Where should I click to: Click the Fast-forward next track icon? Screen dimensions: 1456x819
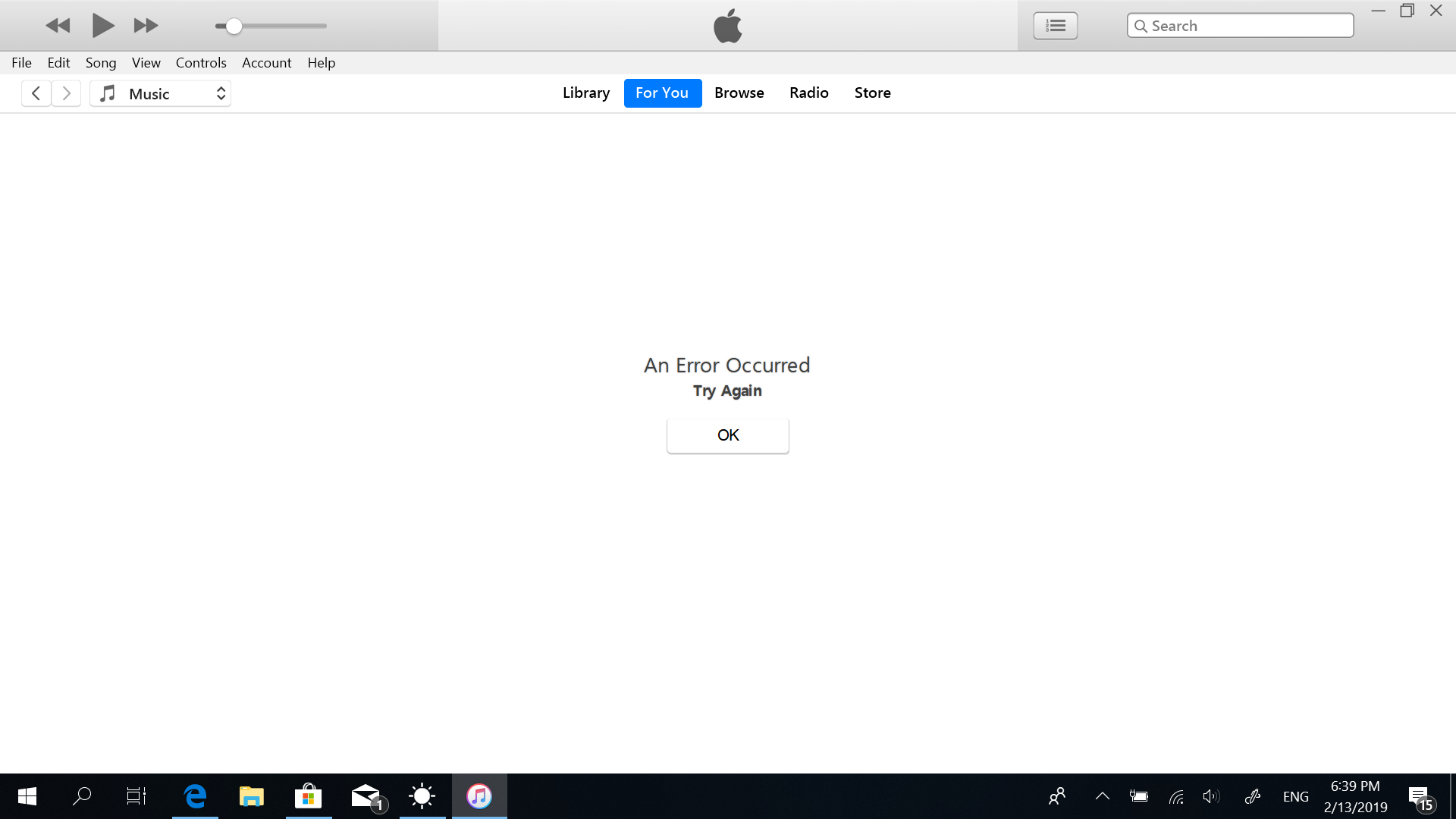tap(146, 26)
